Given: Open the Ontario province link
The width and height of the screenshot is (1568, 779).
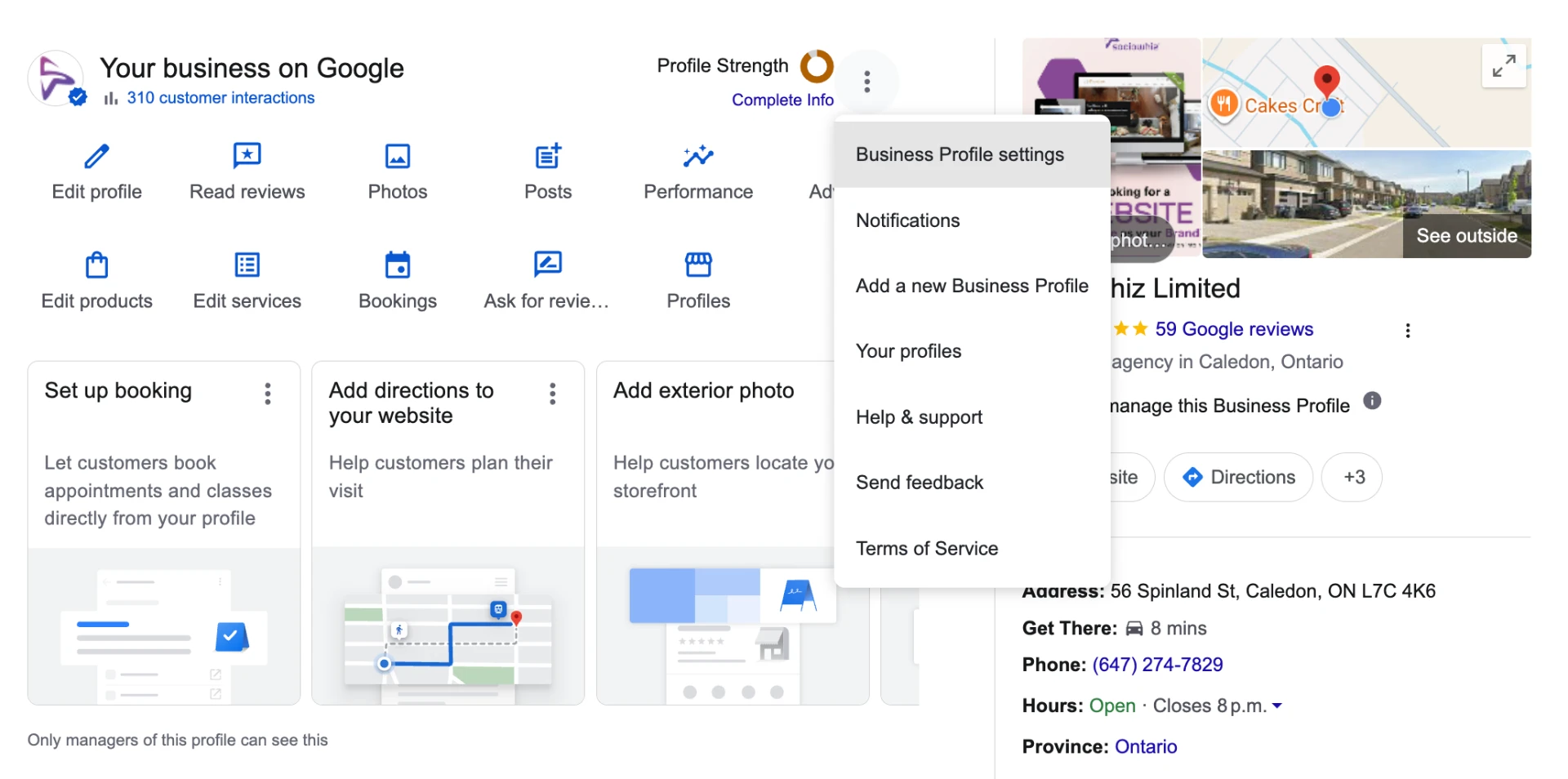Looking at the screenshot, I should coord(1146,746).
